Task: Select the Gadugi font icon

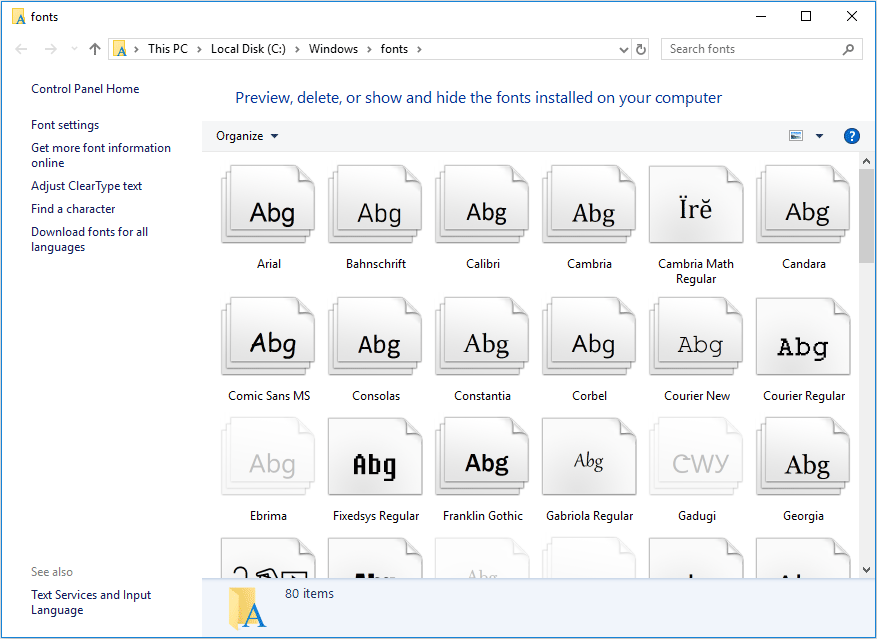Action: [x=696, y=457]
